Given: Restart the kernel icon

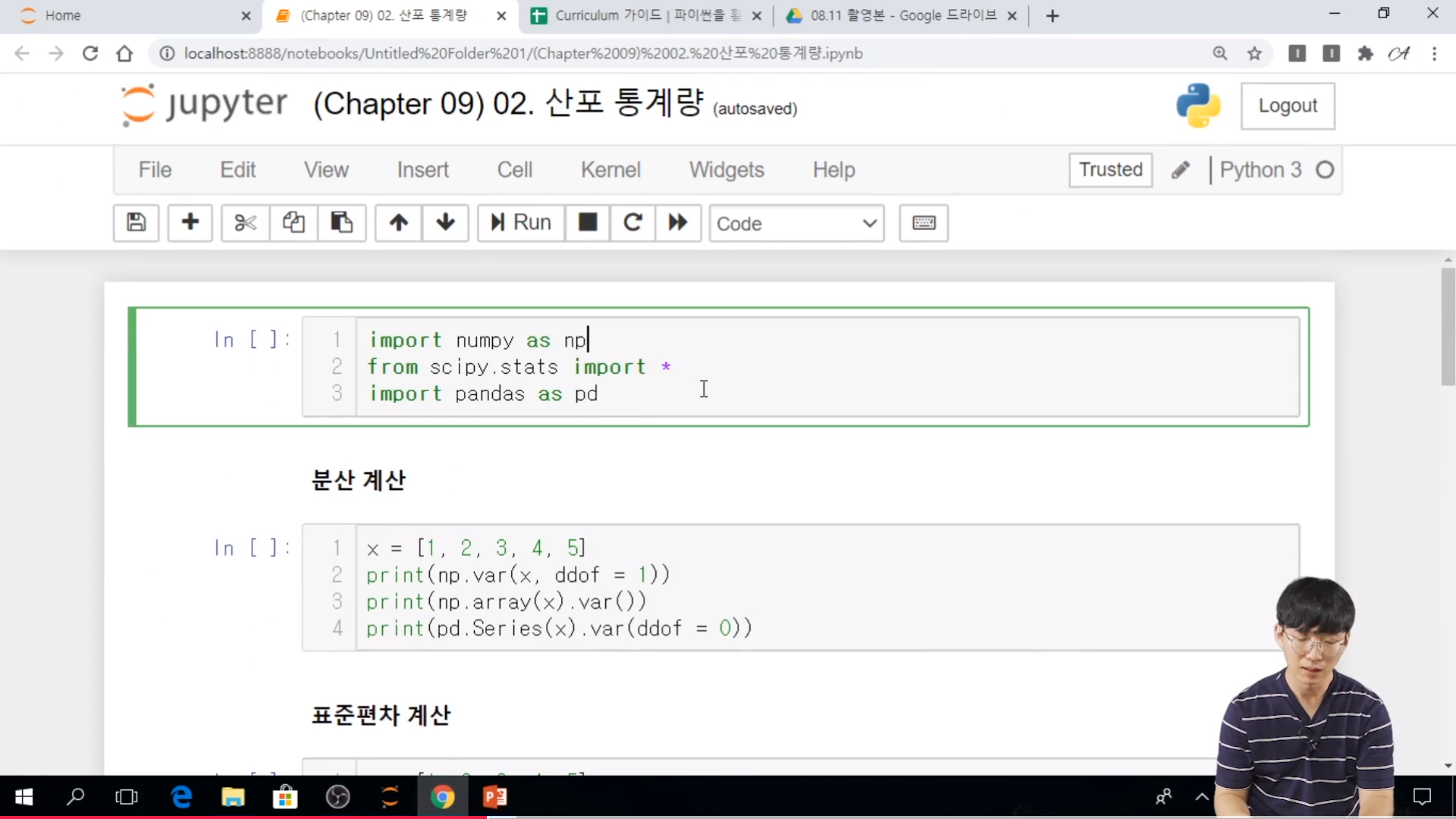Looking at the screenshot, I should [x=632, y=222].
